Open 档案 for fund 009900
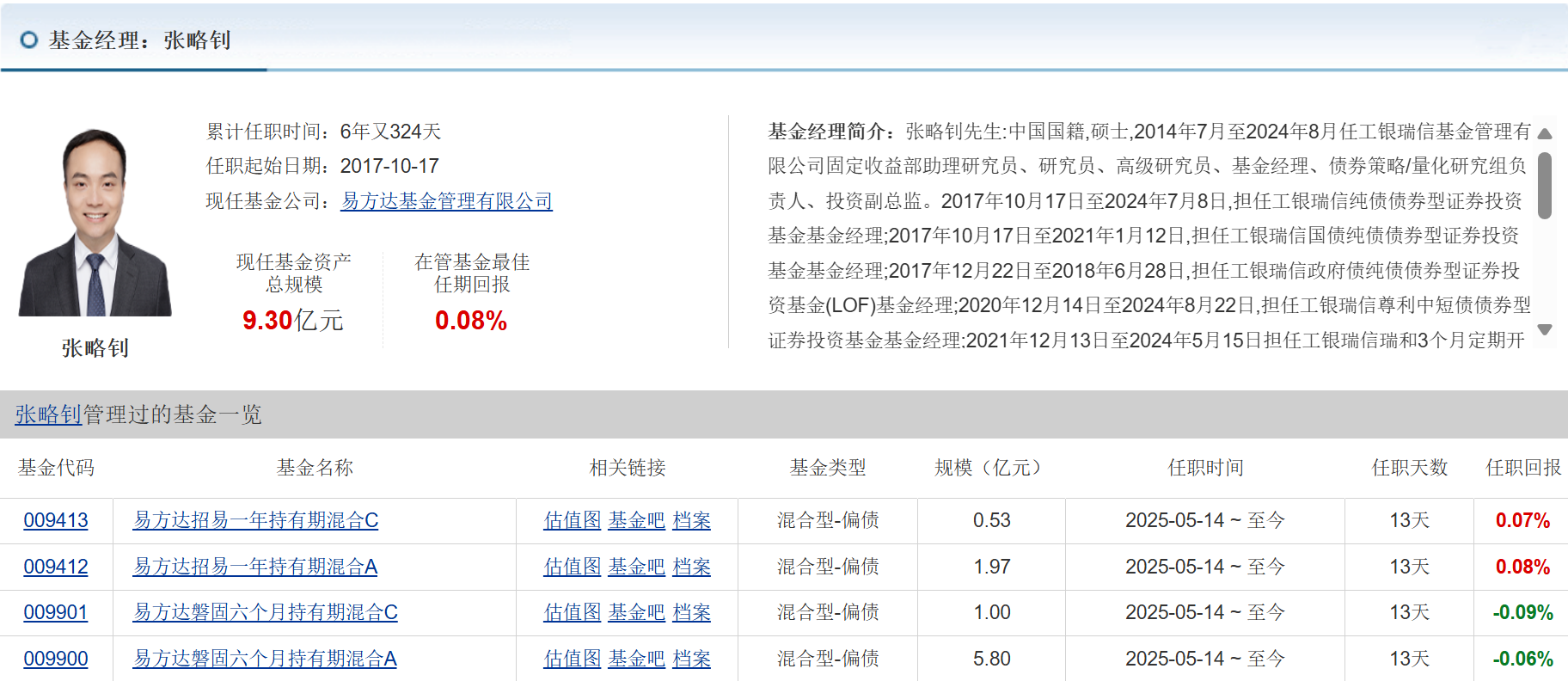 pos(692,659)
